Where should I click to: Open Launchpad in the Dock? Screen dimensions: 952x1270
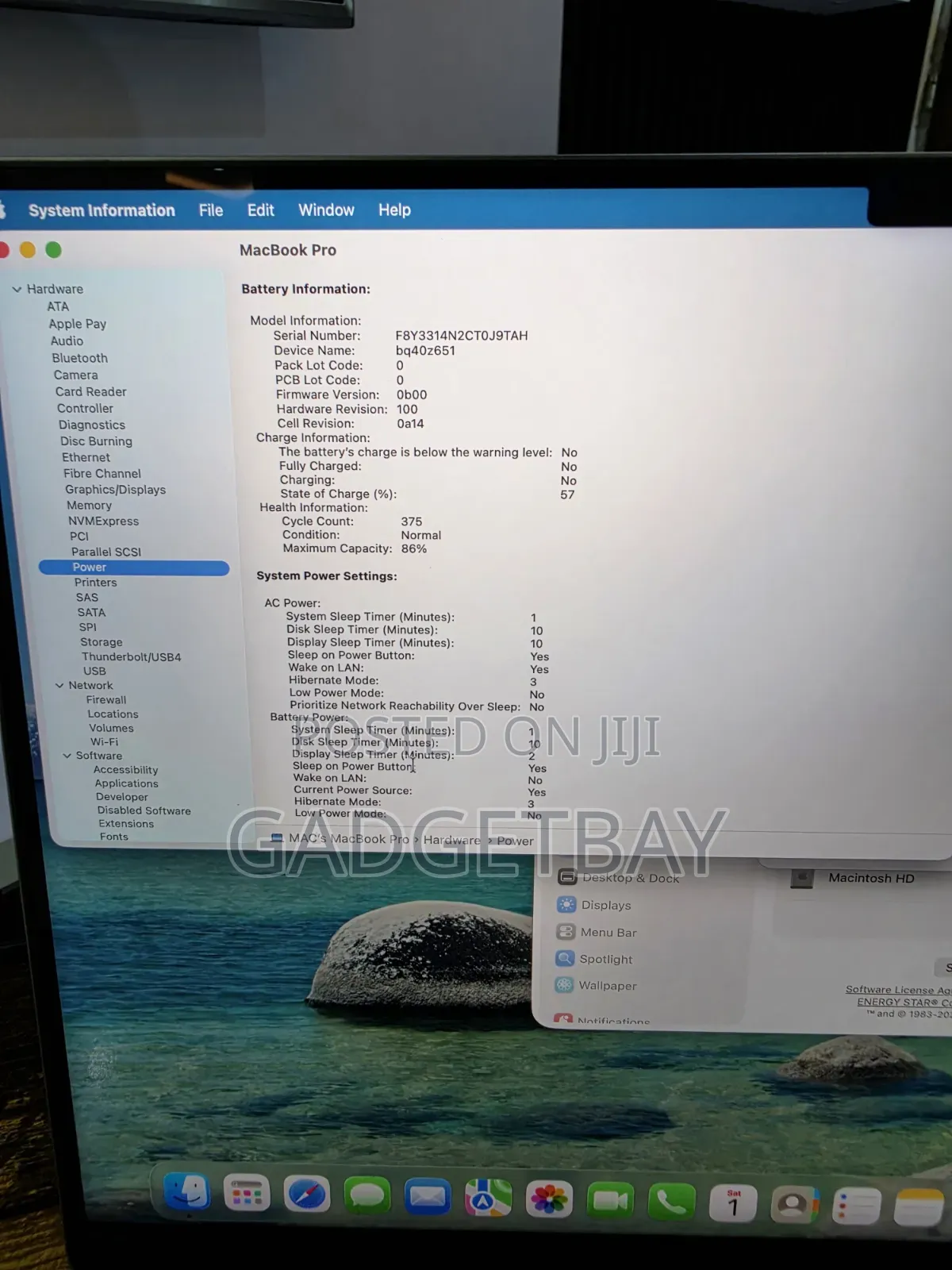247,1194
